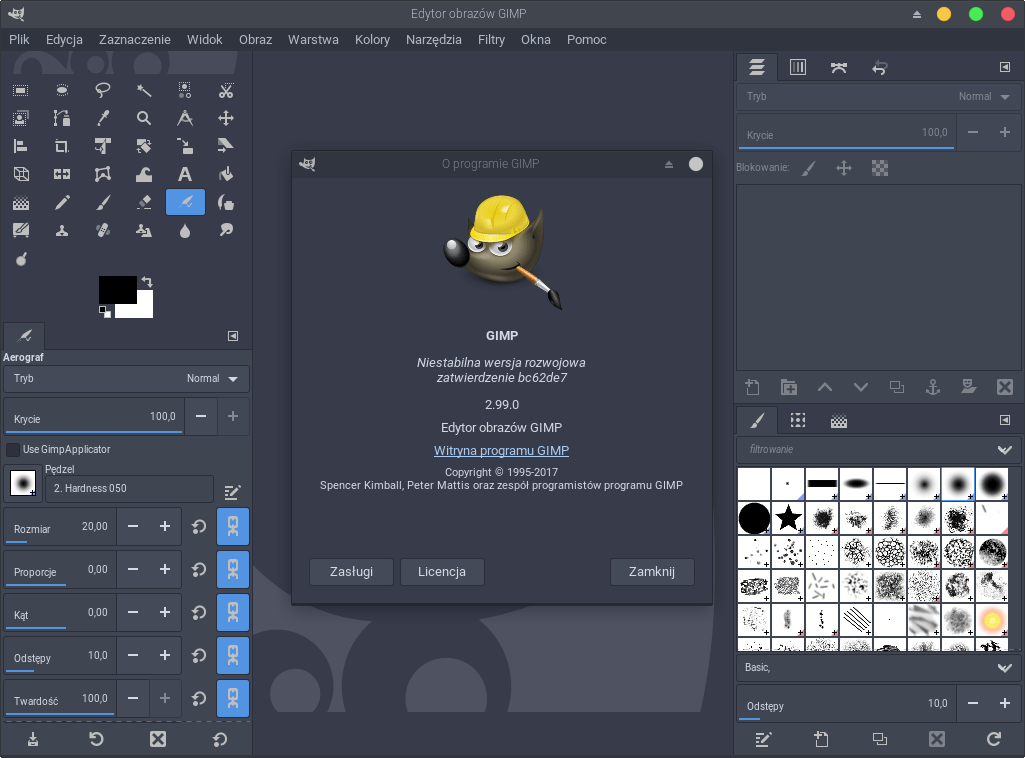Viewport: 1025px width, 758px height.
Task: Click the black foreground color swatch
Action: click(115, 289)
